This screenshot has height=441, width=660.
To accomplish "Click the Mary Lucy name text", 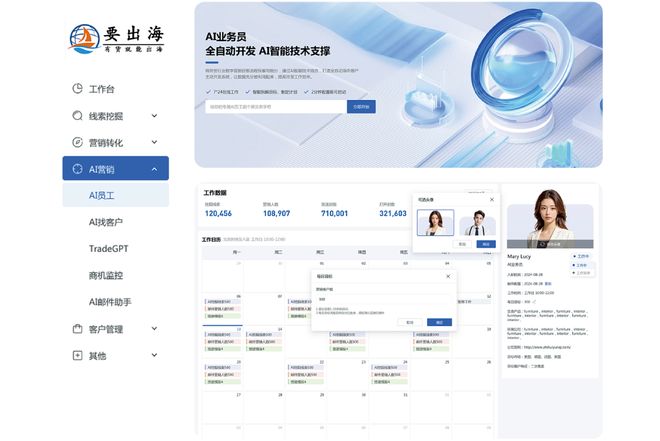I will (519, 256).
